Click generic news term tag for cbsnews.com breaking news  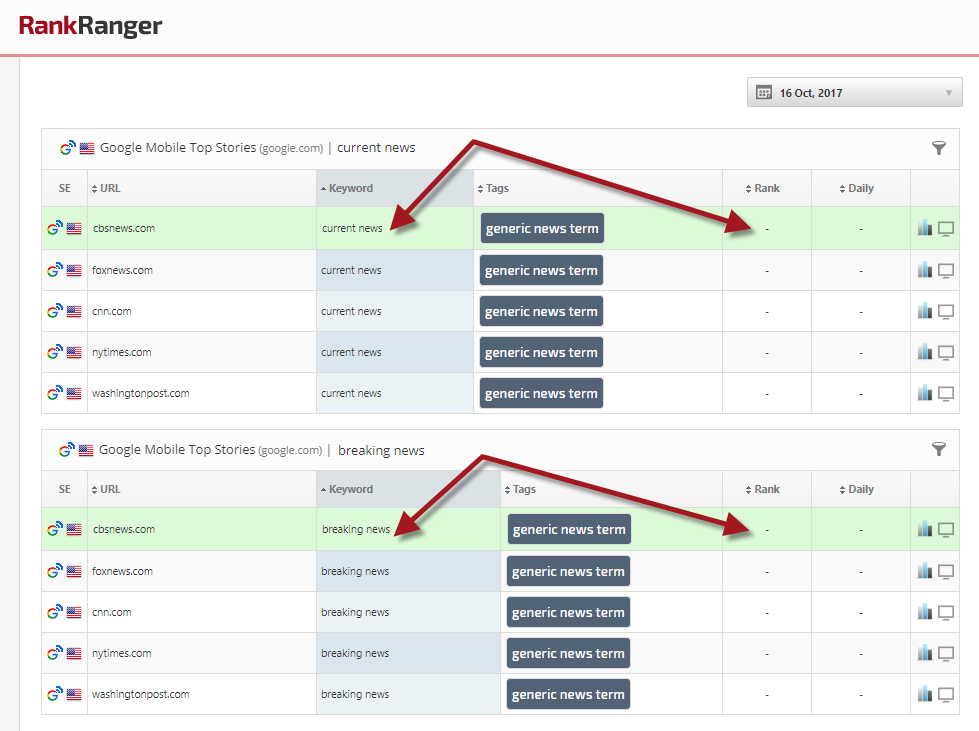click(569, 529)
